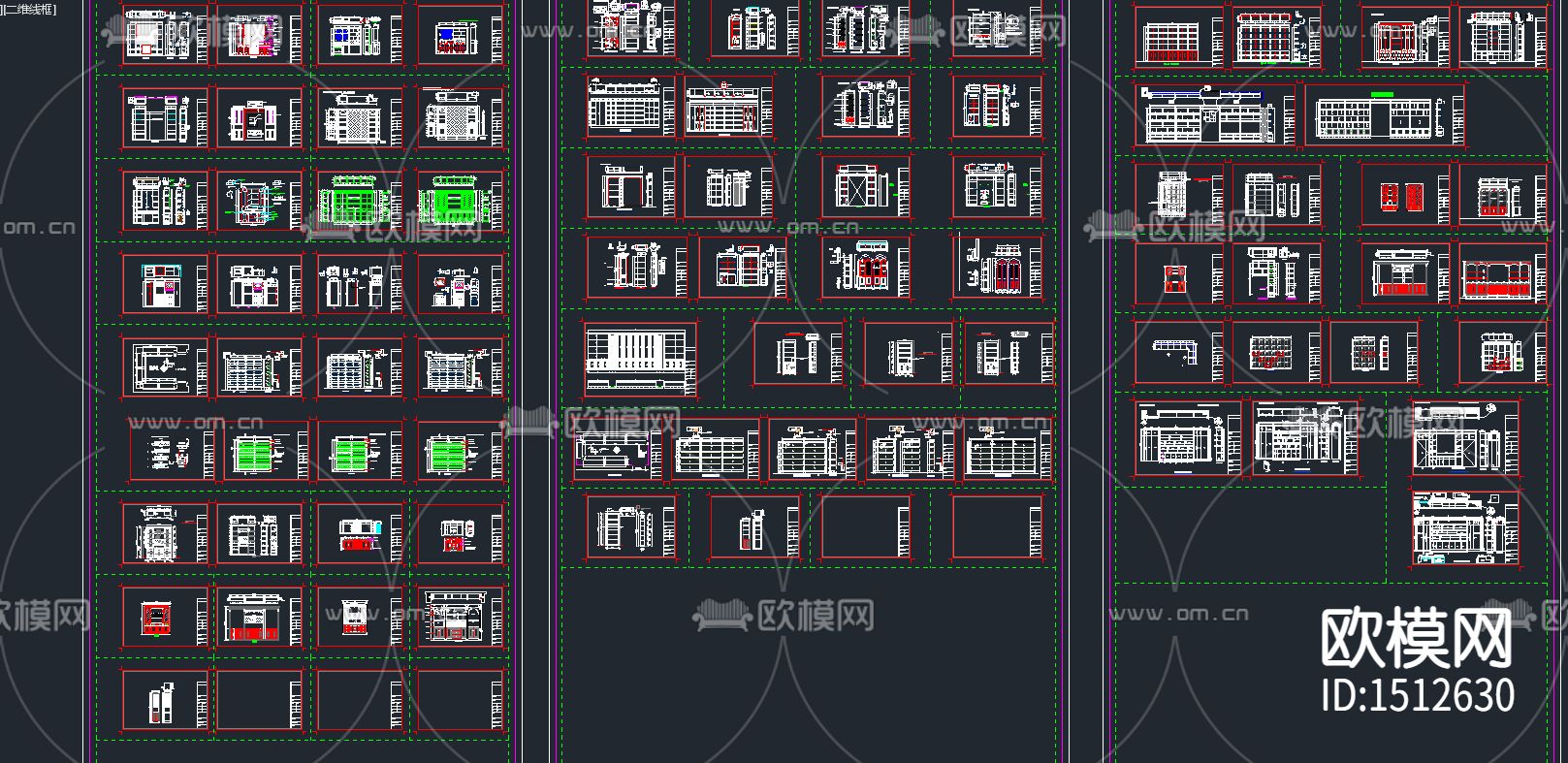The height and width of the screenshot is (763, 1568).
Task: Select the sheet showing two tall red door panels
Action: point(1405,197)
